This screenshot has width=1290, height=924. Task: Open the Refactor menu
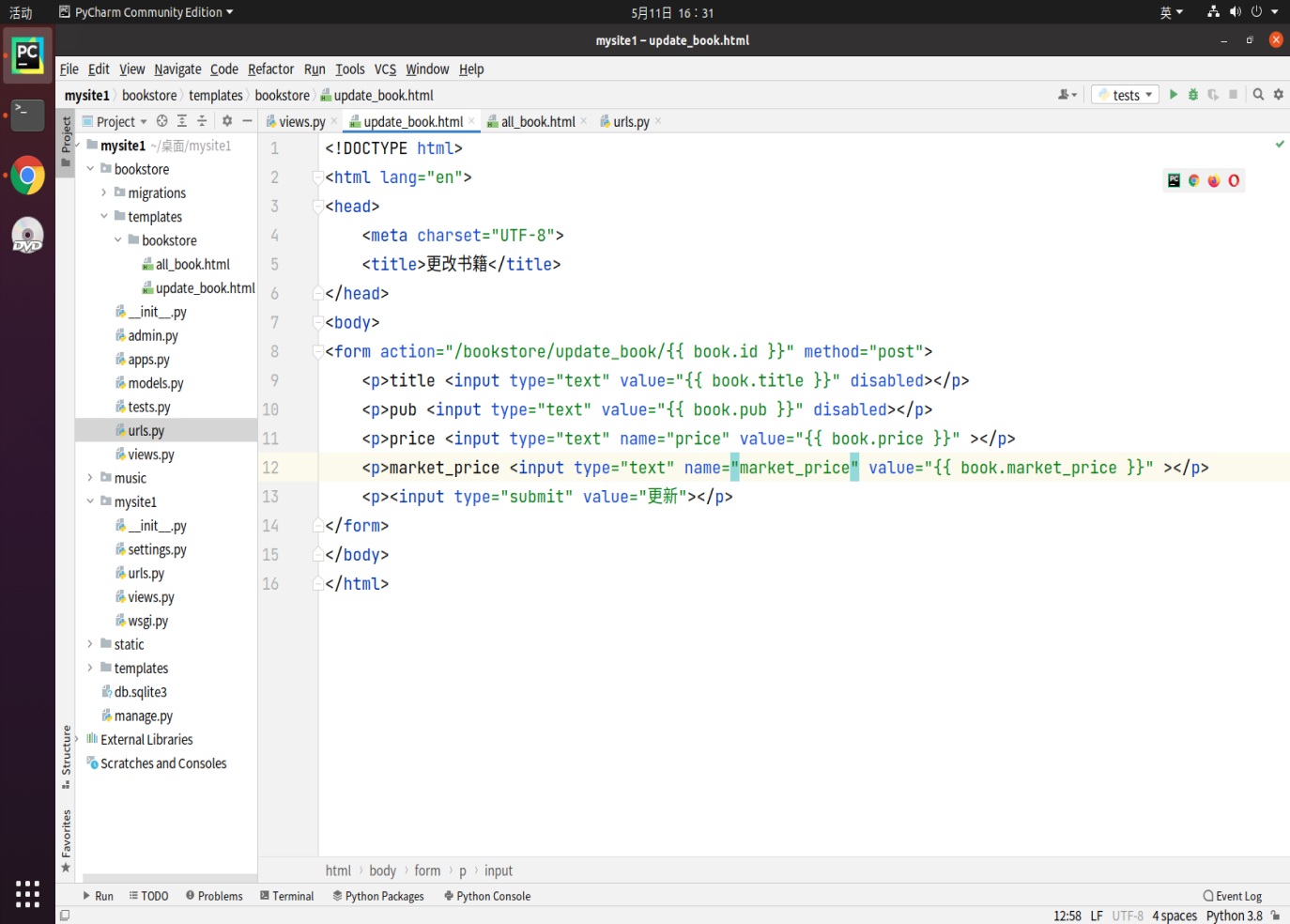point(271,69)
